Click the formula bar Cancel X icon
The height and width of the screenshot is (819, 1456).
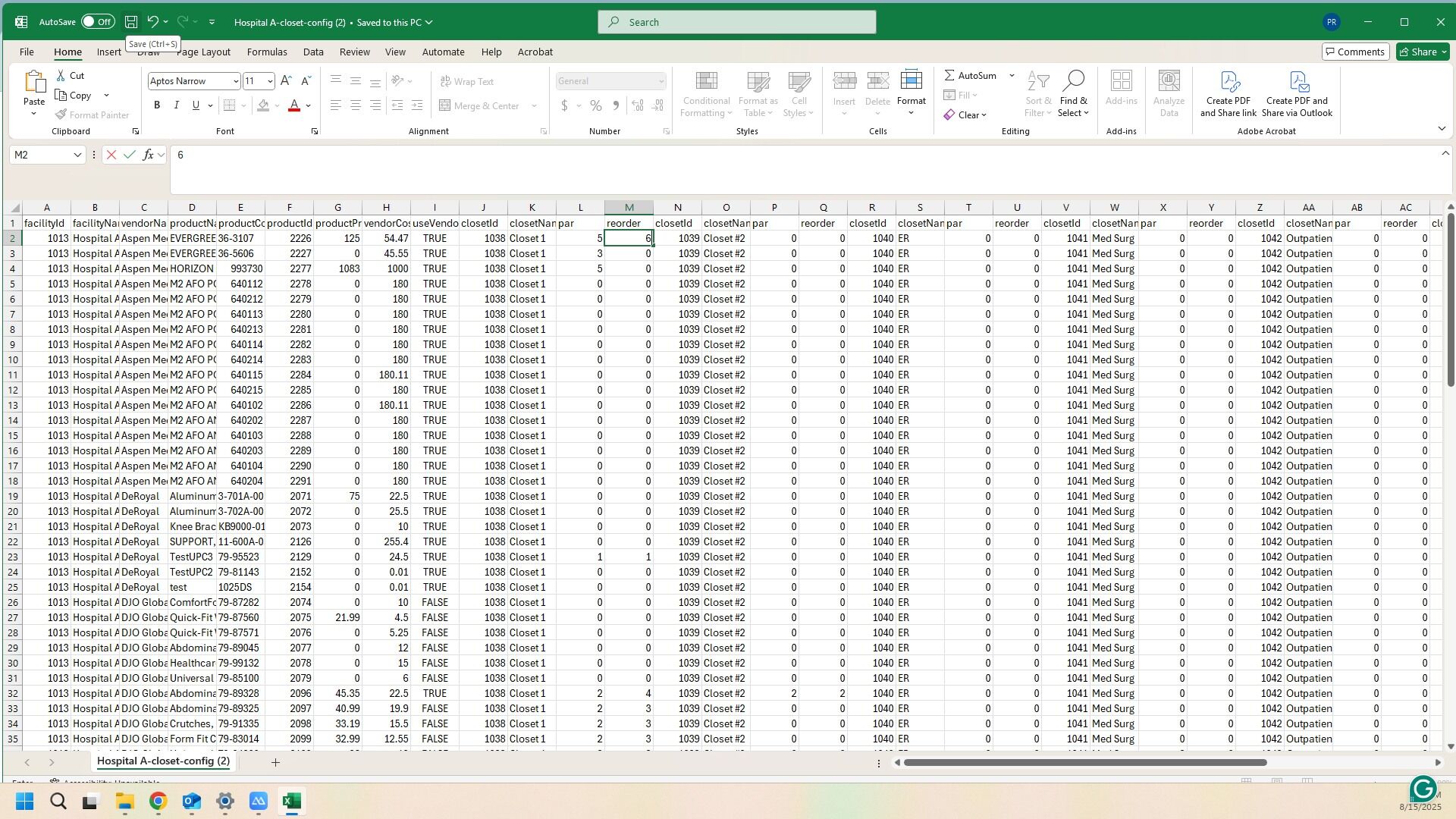[111, 155]
